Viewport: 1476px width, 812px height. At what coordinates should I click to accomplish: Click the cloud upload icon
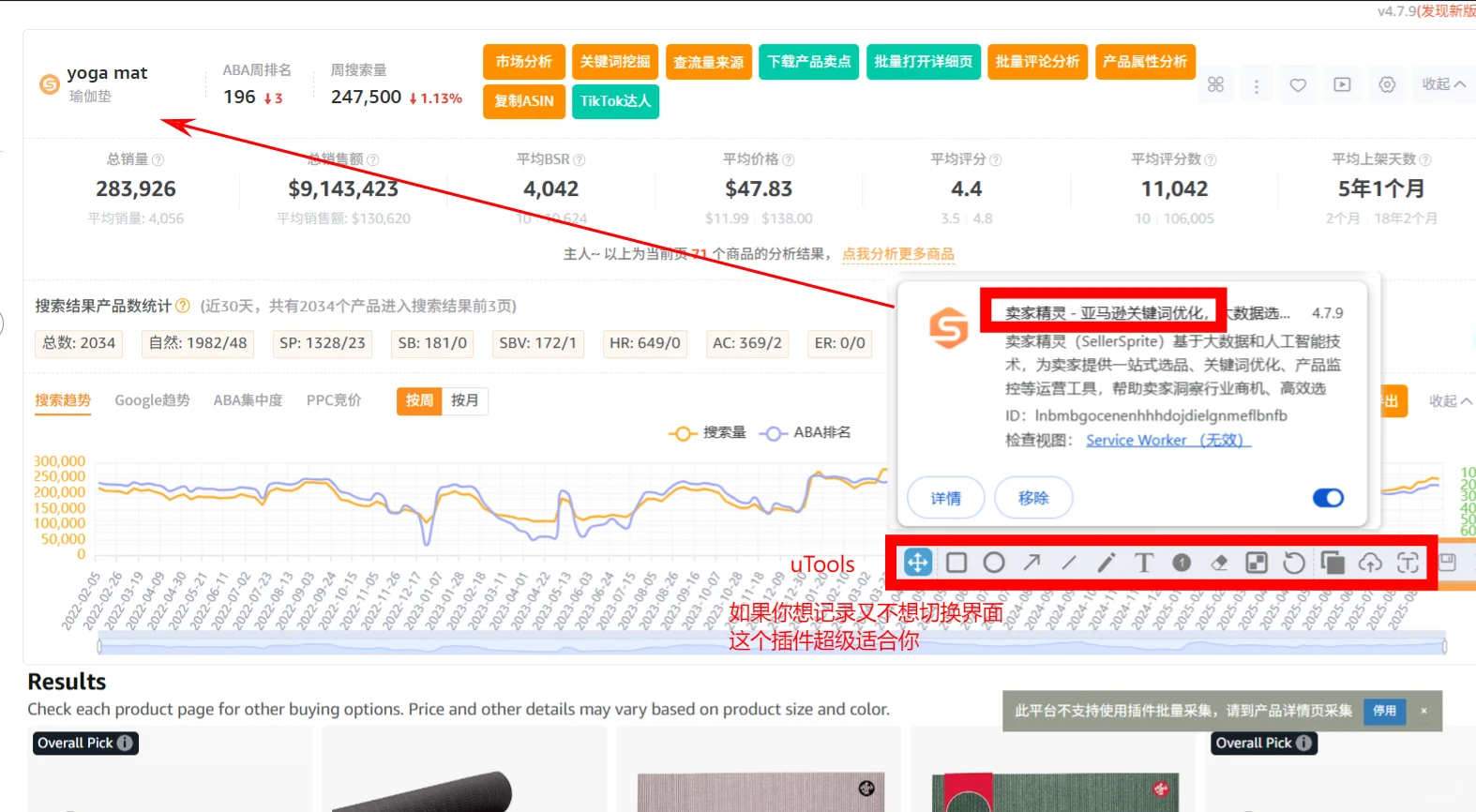click(x=1370, y=563)
